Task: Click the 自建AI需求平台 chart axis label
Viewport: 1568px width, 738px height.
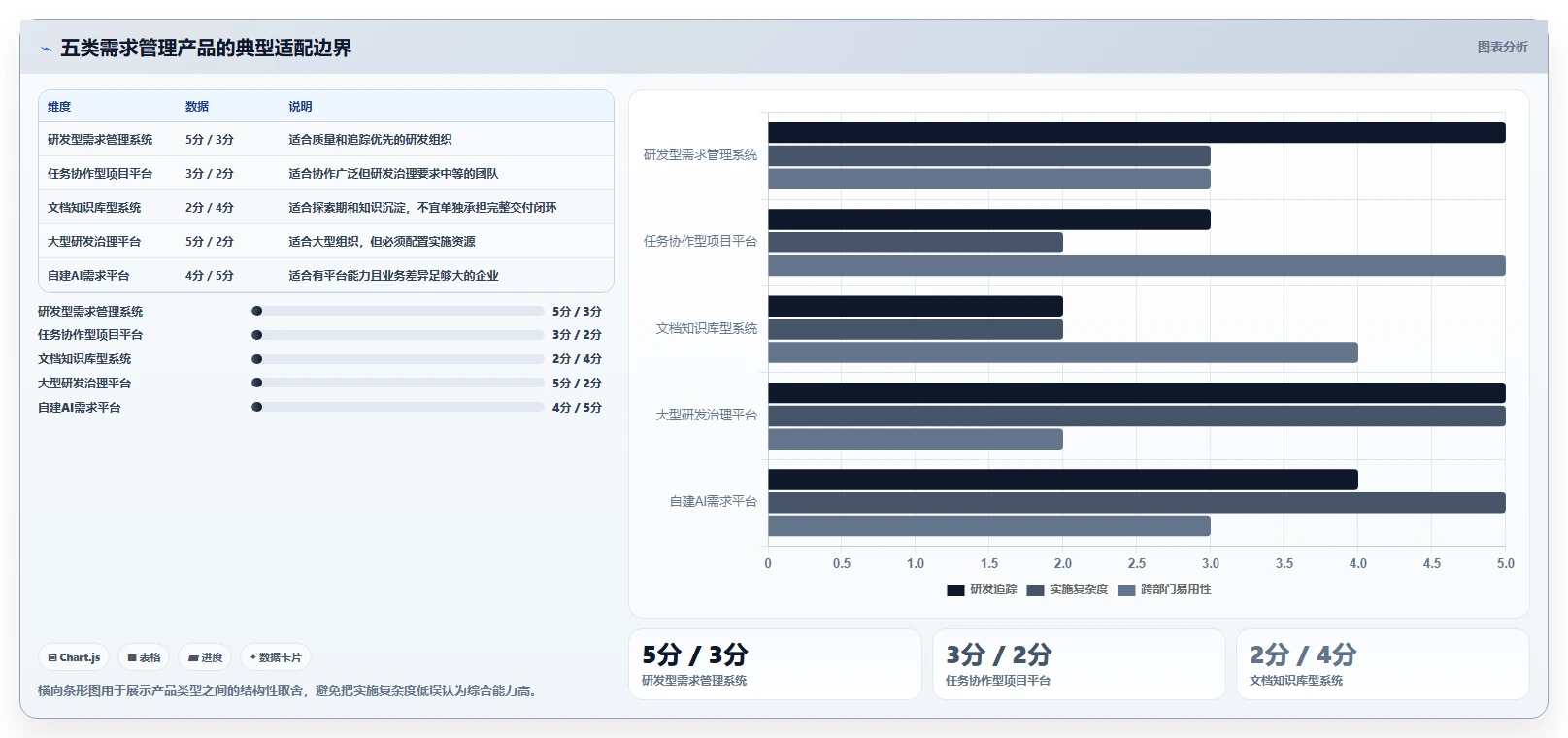Action: point(713,502)
